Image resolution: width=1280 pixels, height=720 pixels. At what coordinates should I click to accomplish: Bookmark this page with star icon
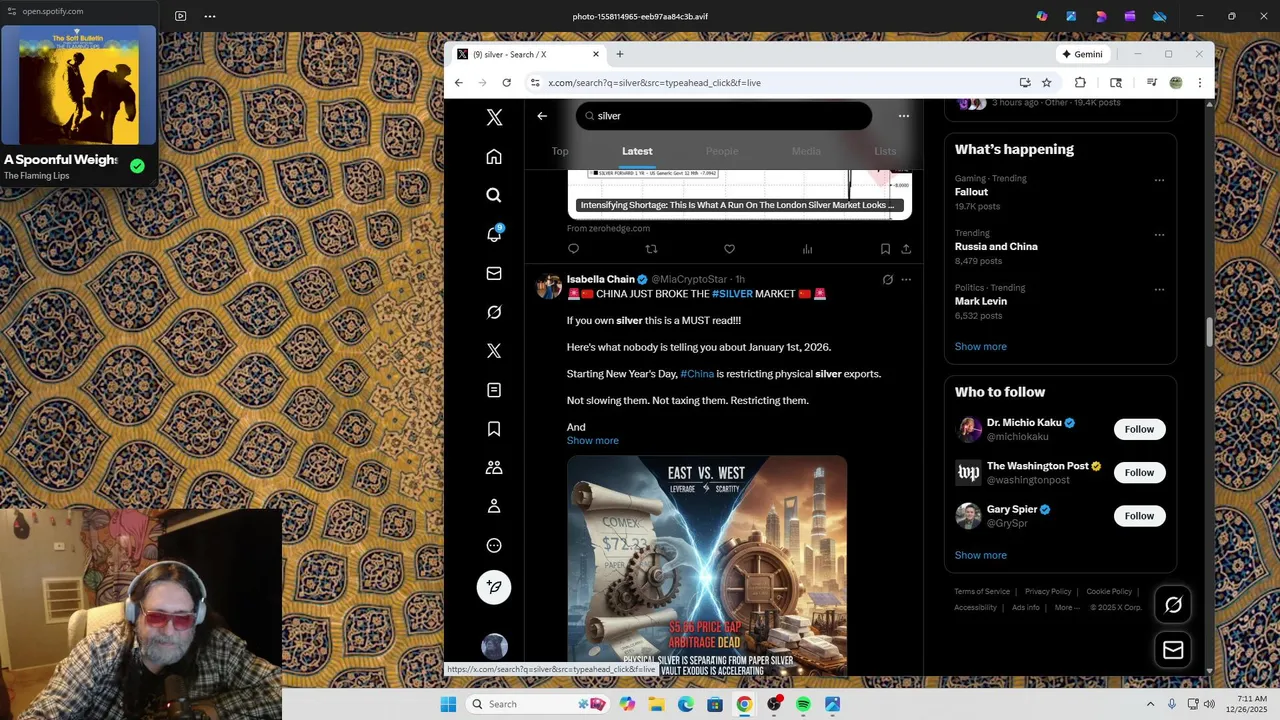click(1047, 83)
